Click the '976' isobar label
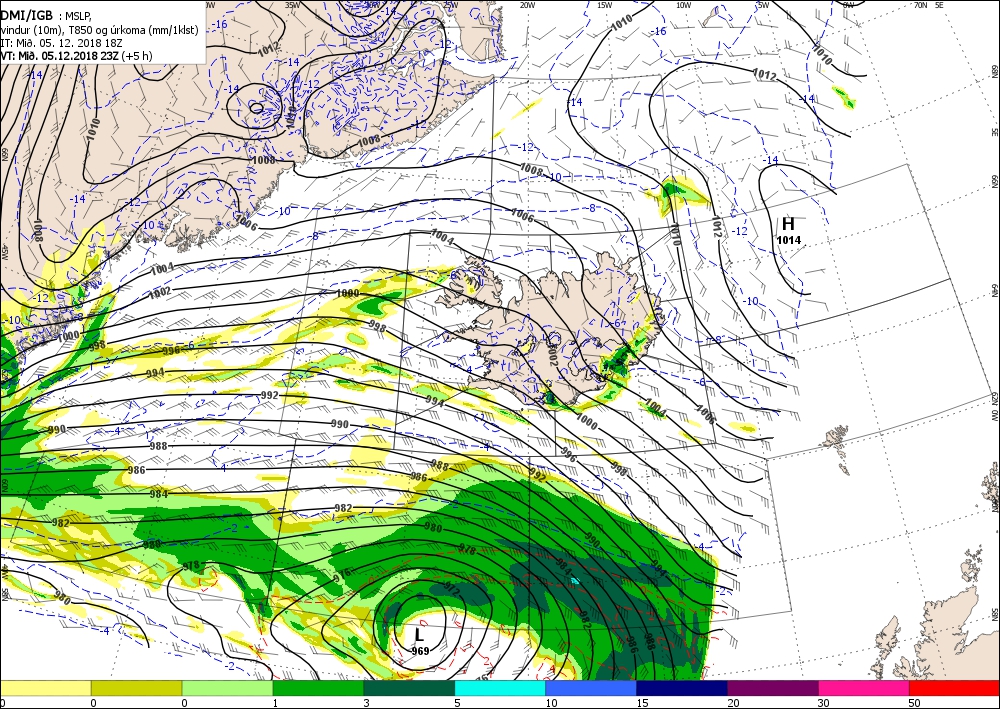Screen dimensions: 1000x709 tap(342, 574)
